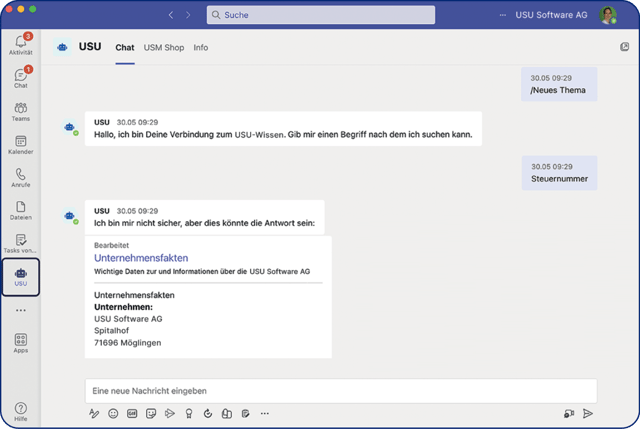Viewport: 640px width, 429px height.
Task: Click the bold 'Unternehmen:' label
Action: click(x=123, y=307)
